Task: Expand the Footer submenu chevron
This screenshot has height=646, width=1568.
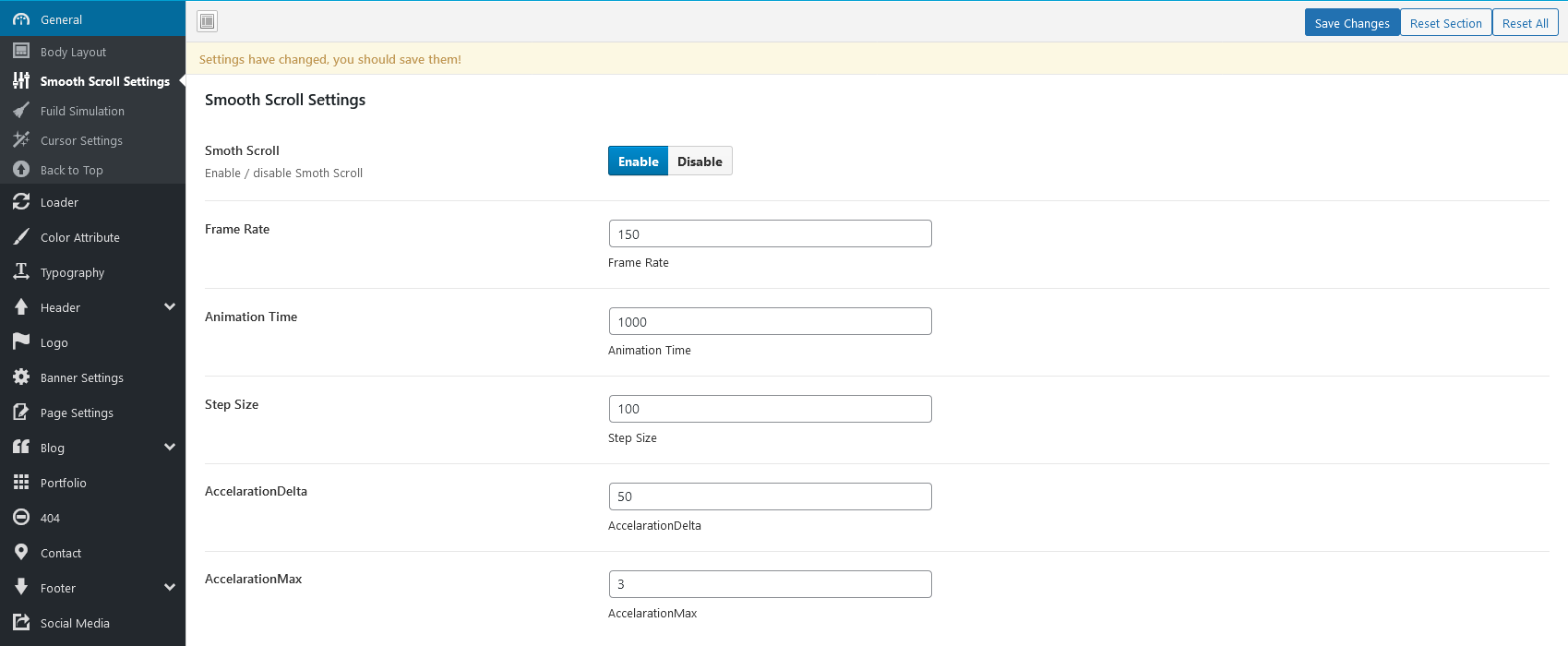Action: pyautogui.click(x=170, y=587)
